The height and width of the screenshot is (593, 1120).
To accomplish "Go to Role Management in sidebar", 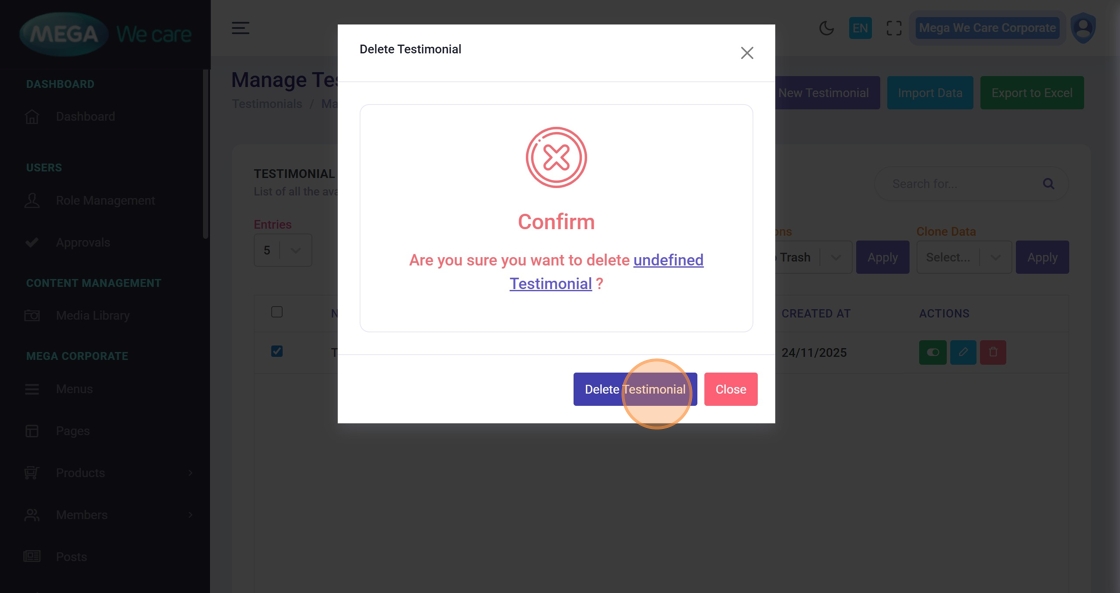I will point(105,201).
